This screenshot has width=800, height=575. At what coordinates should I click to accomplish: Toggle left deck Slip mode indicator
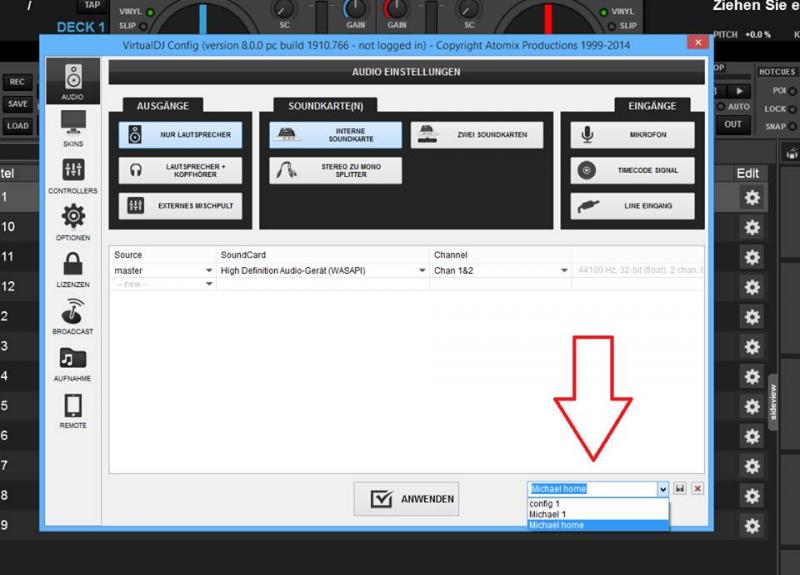tap(143, 26)
